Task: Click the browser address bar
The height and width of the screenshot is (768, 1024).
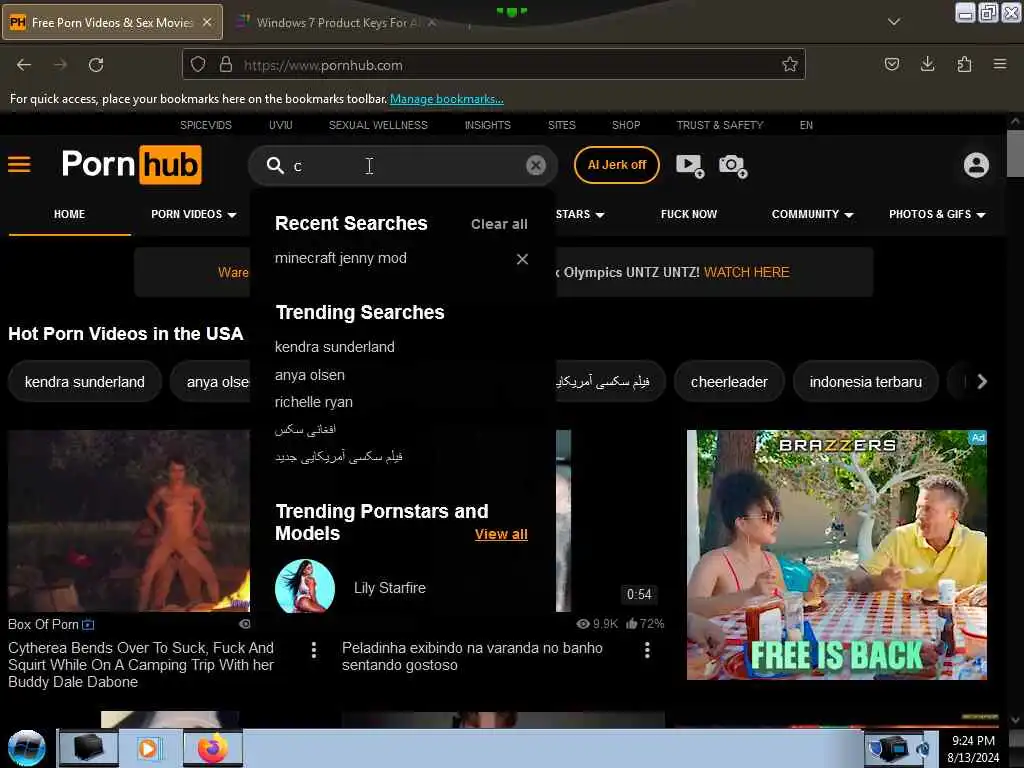Action: [496, 65]
